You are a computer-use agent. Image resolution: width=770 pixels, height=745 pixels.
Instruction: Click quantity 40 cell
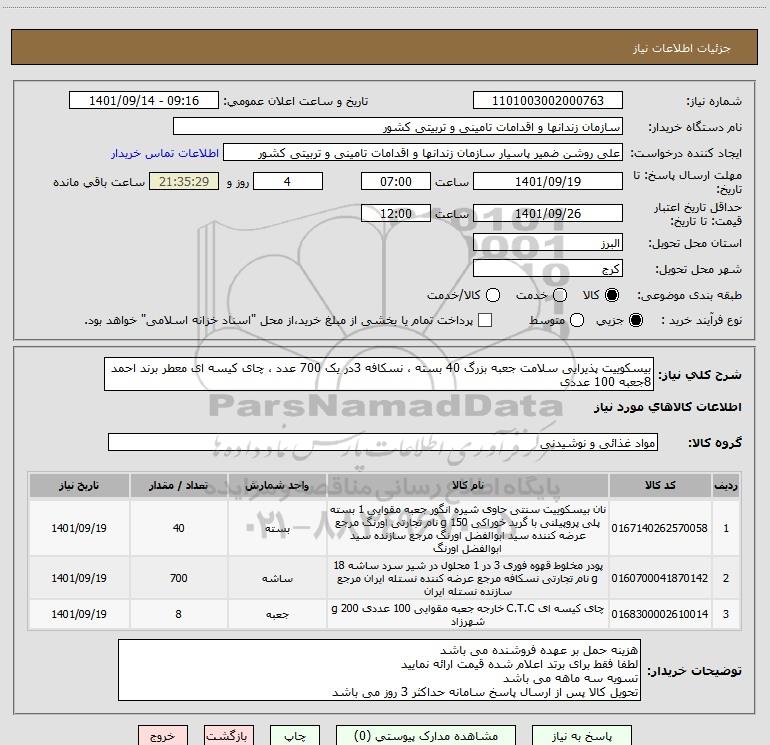pyautogui.click(x=178, y=528)
